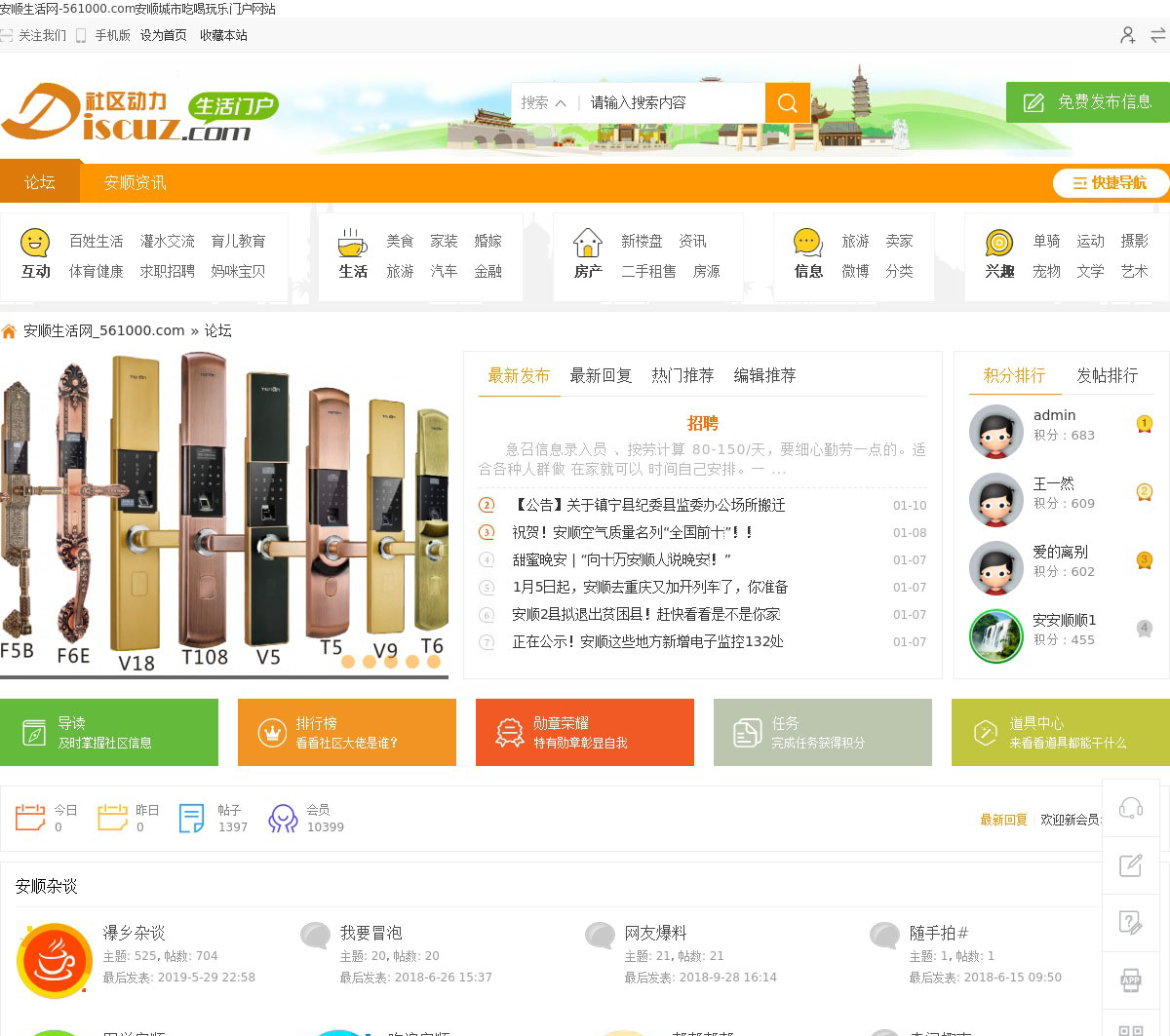Select the first slideshow indicator dot
Screen dimensions: 1170x1036
click(348, 662)
